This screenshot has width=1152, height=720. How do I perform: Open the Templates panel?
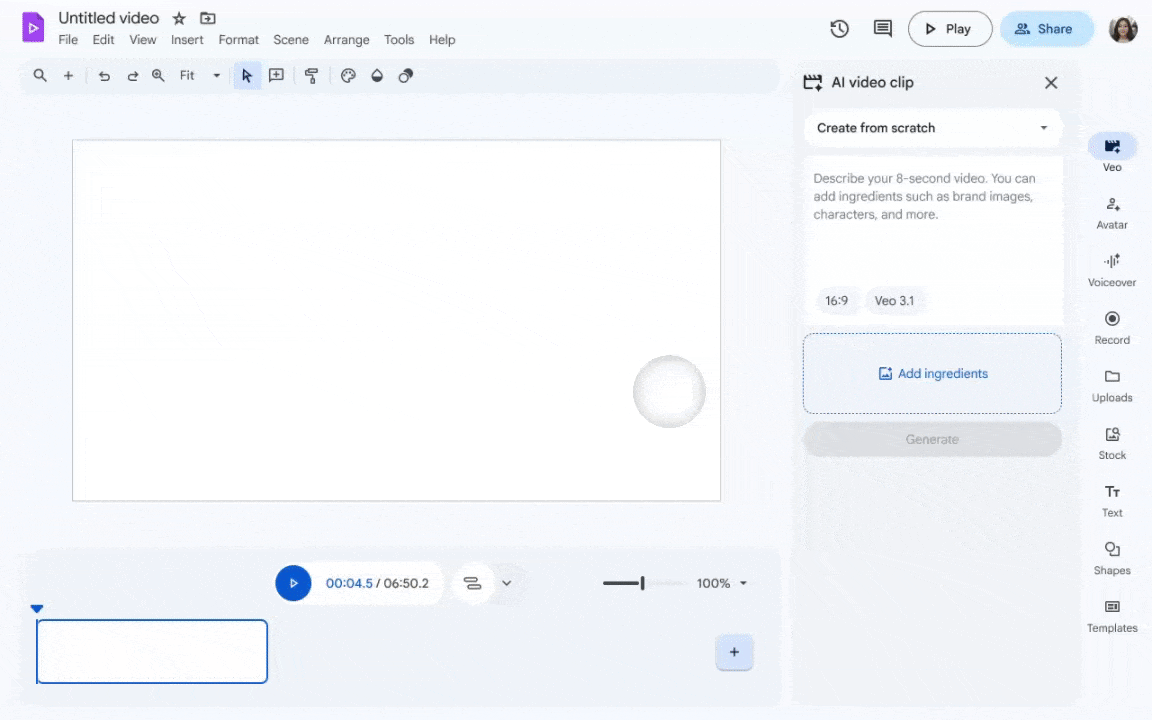pyautogui.click(x=1112, y=615)
